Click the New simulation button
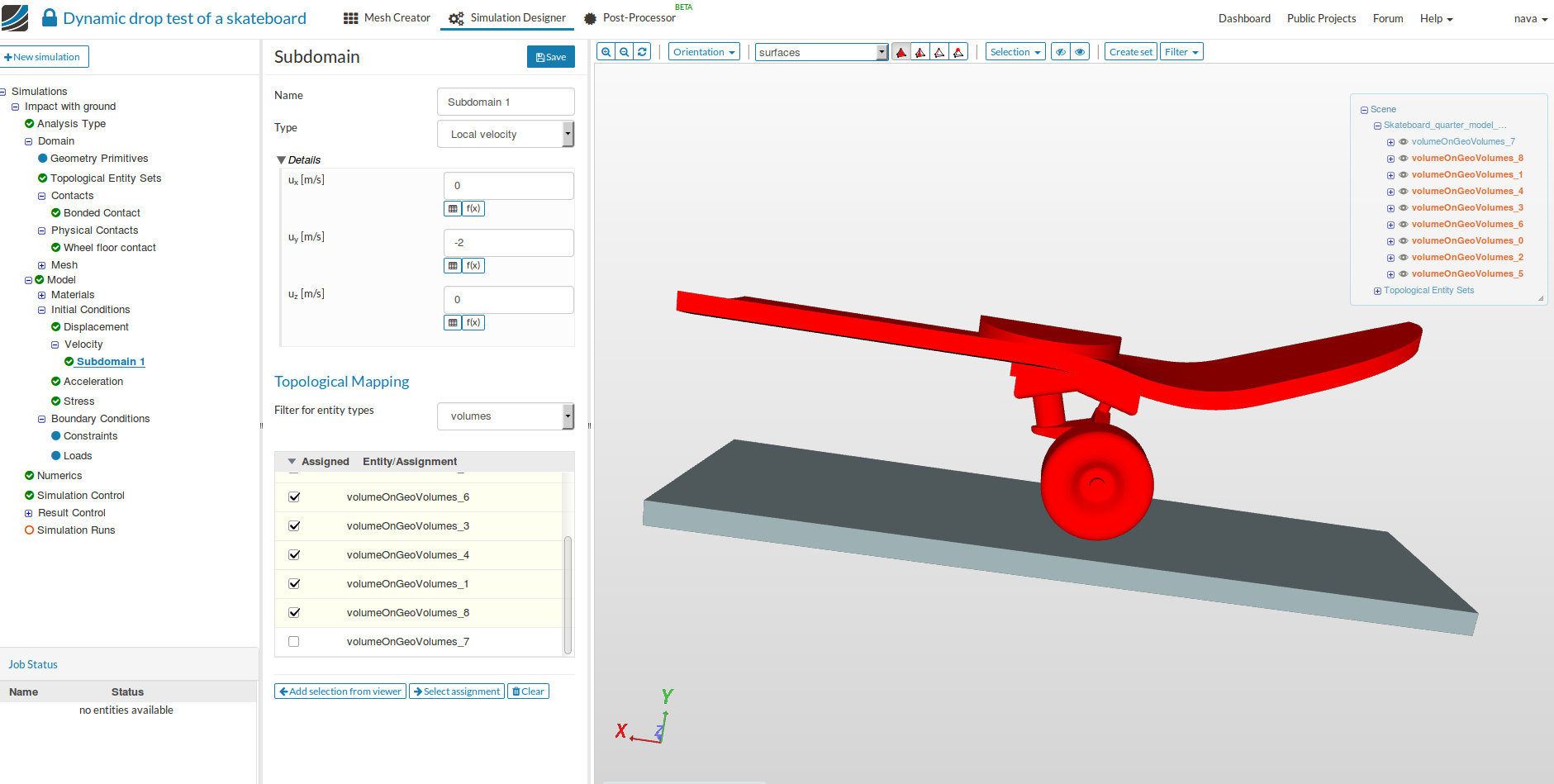Viewport: 1554px width, 784px height. click(x=44, y=57)
